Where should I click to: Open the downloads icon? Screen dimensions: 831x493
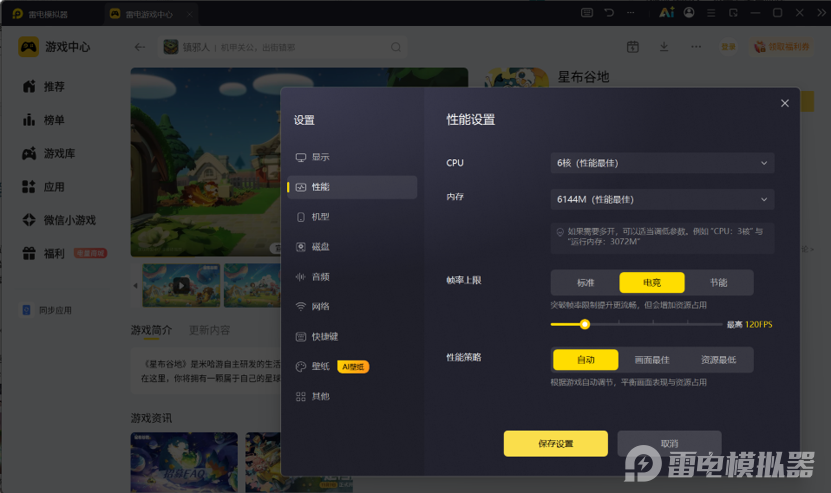point(664,47)
